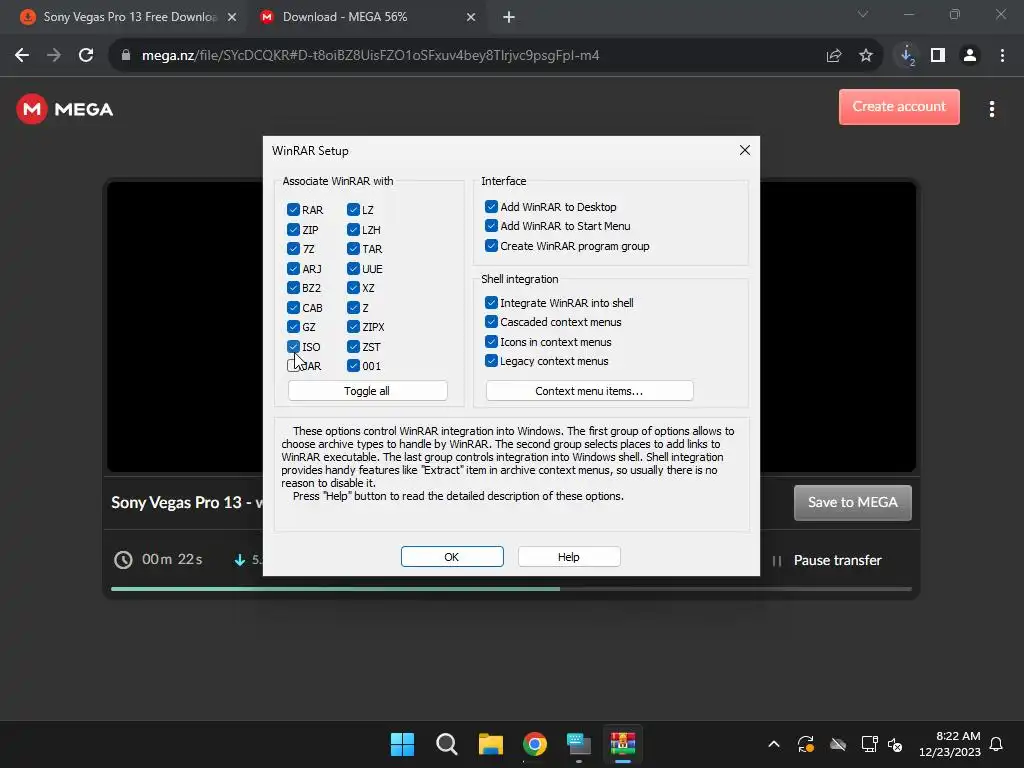Toggle Integrate WinRAR into shell
The width and height of the screenshot is (1024, 768).
[491, 302]
